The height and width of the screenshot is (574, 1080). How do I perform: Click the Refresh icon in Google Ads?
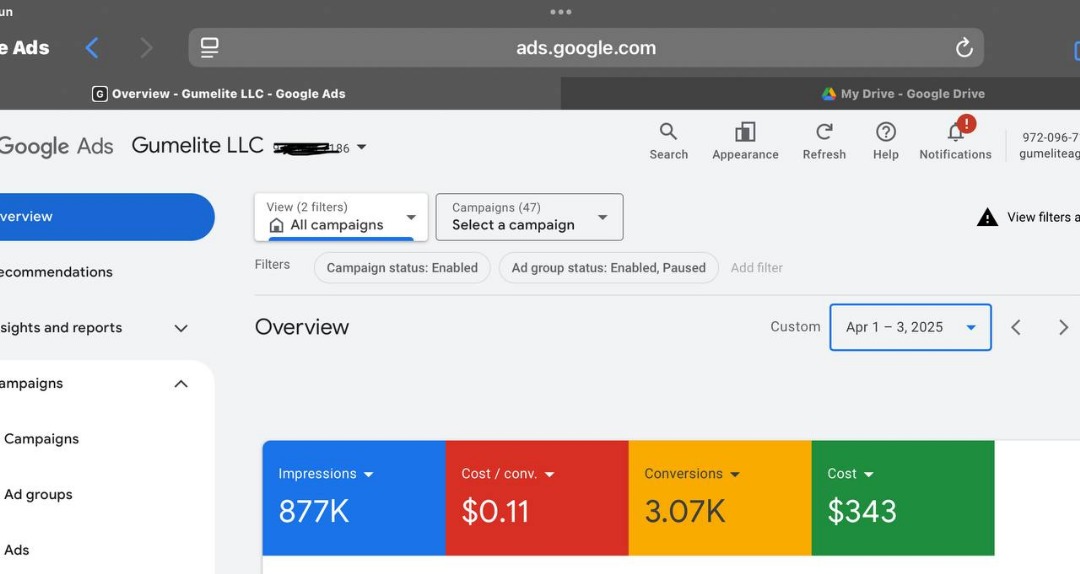click(824, 141)
